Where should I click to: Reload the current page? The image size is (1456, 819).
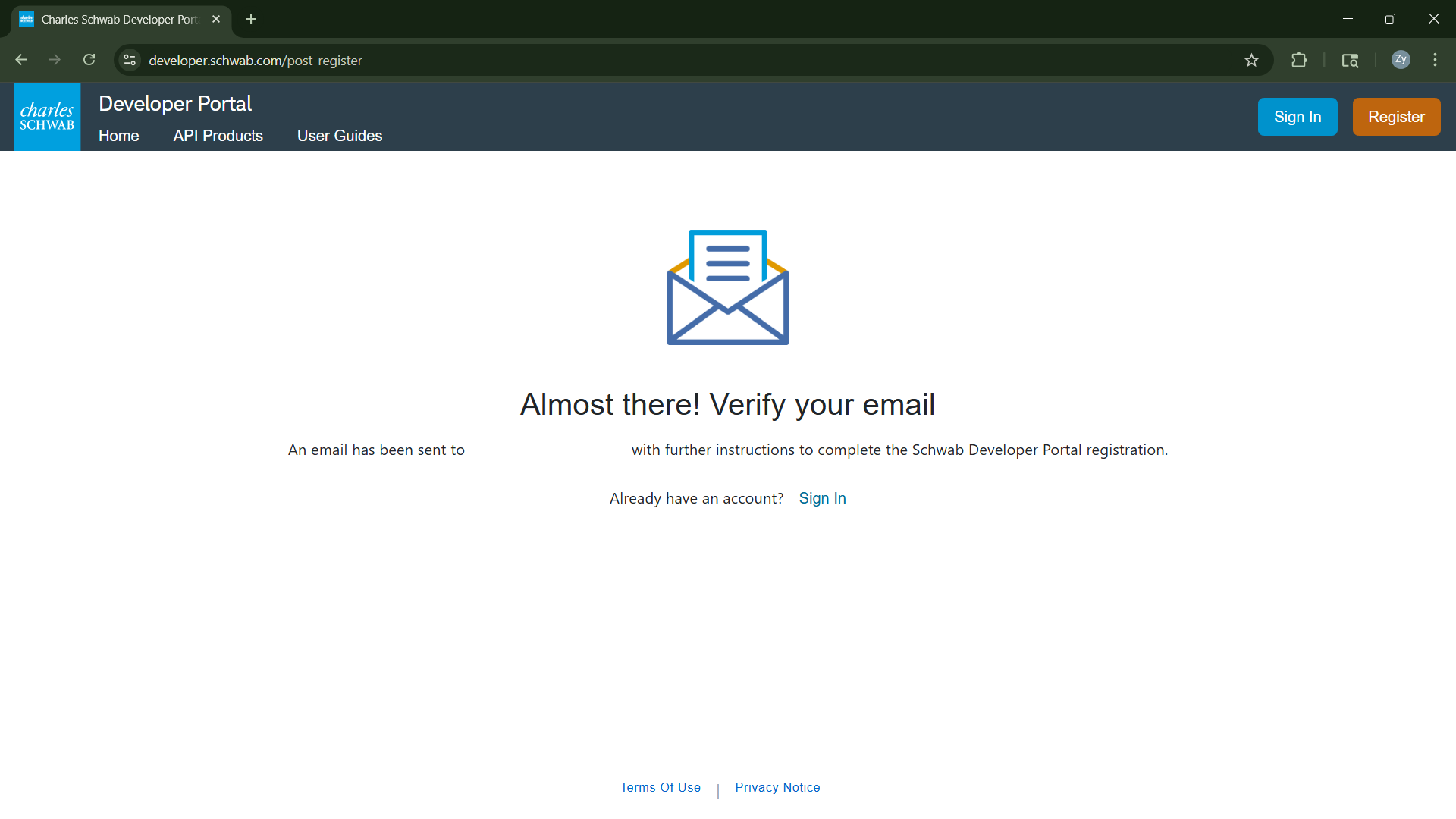89,60
